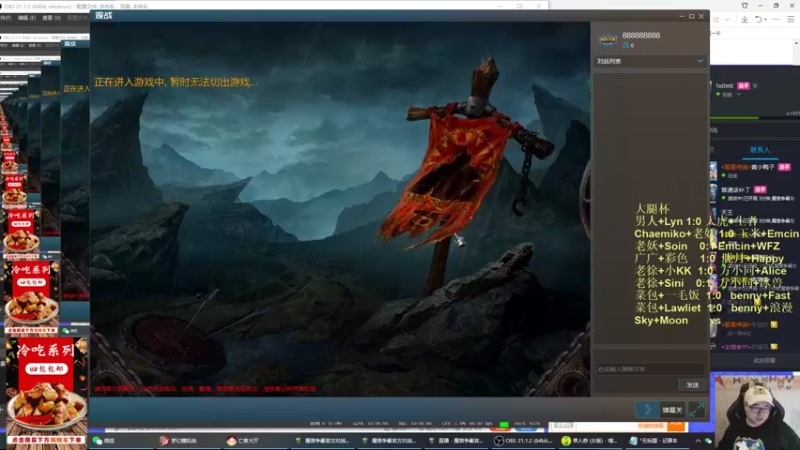Click the large 冷吃系列 ad banner
The image size is (800, 450).
tap(46, 391)
